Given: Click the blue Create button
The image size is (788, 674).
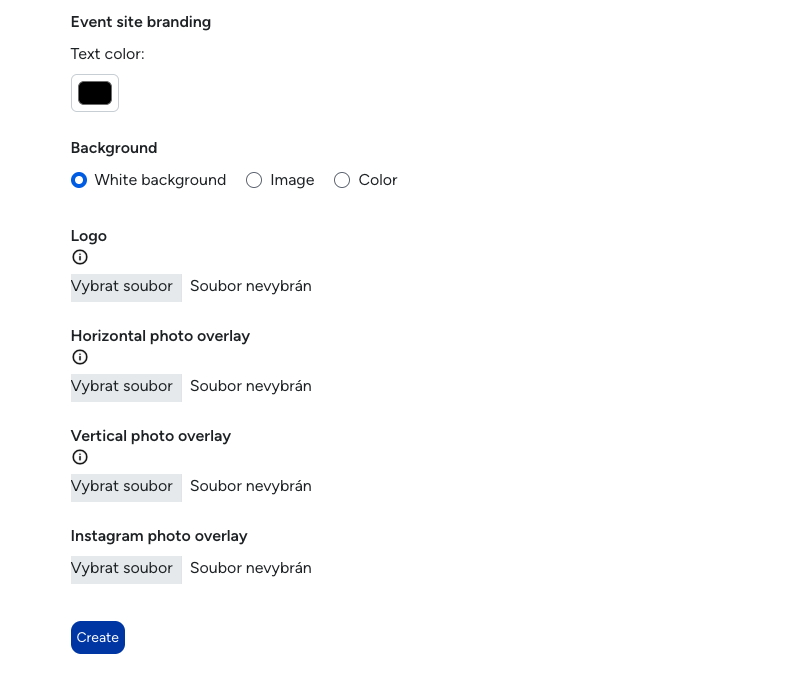Looking at the screenshot, I should [x=98, y=637].
